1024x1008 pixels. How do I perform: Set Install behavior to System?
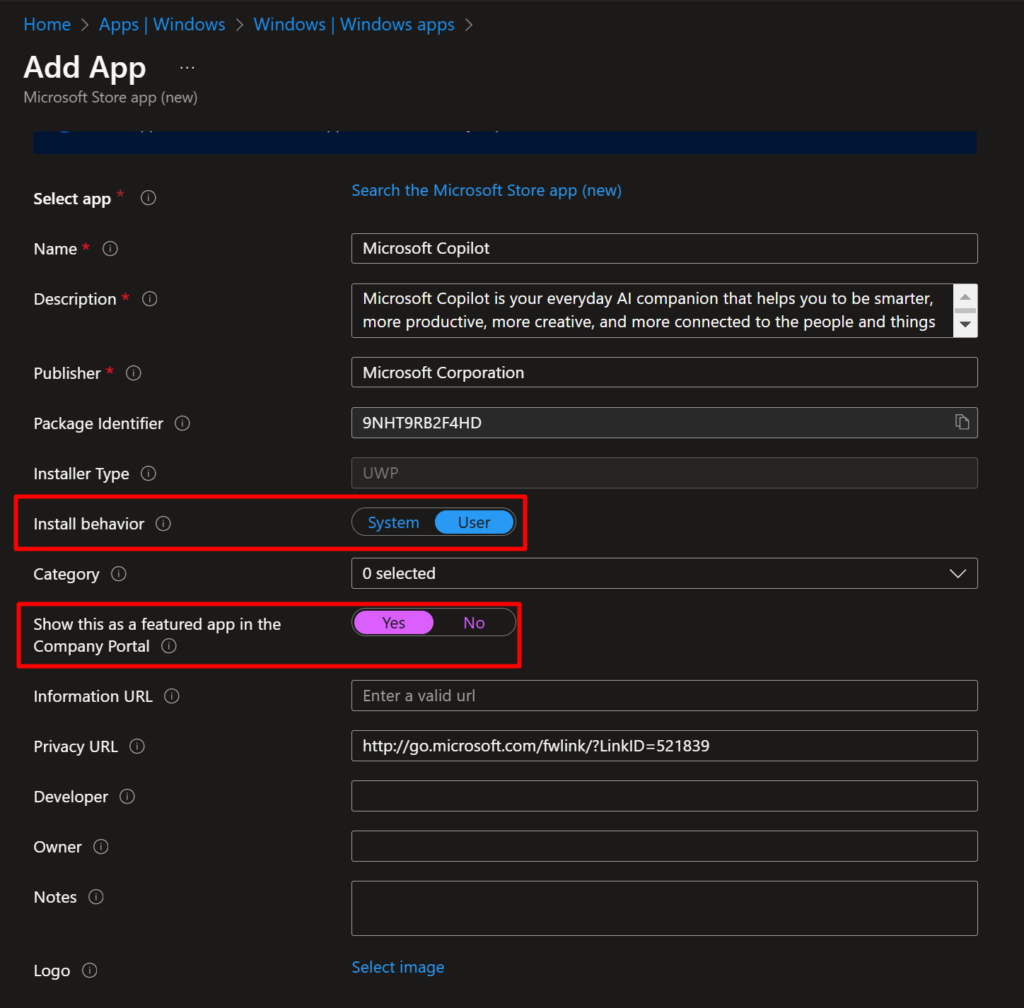(x=393, y=522)
